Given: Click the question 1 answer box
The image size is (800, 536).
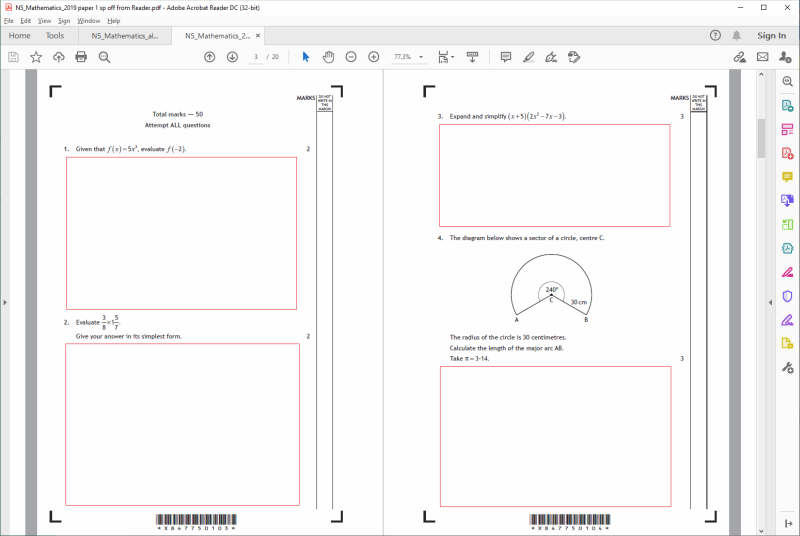Looking at the screenshot, I should click(181, 233).
